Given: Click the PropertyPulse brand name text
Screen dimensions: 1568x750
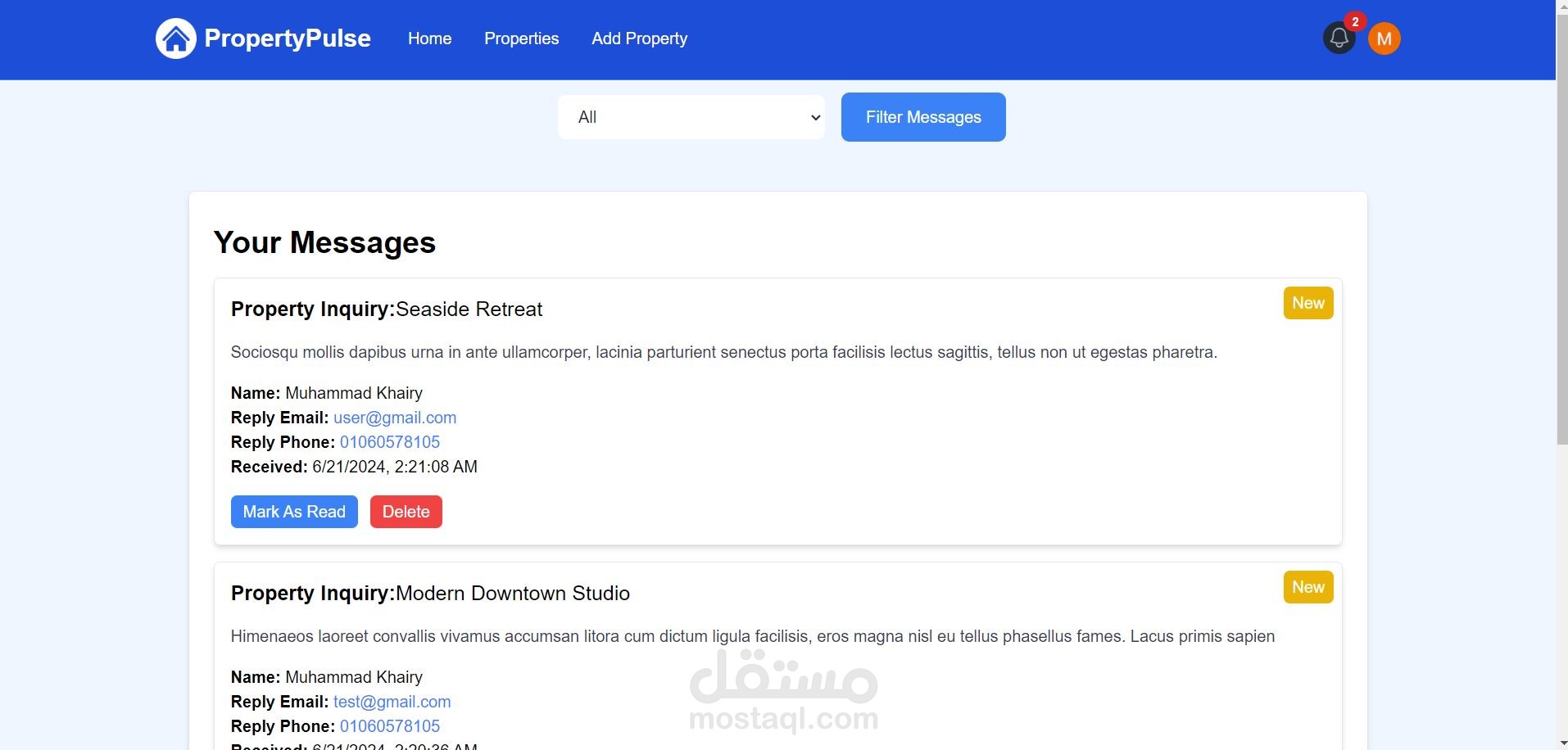Looking at the screenshot, I should point(288,38).
